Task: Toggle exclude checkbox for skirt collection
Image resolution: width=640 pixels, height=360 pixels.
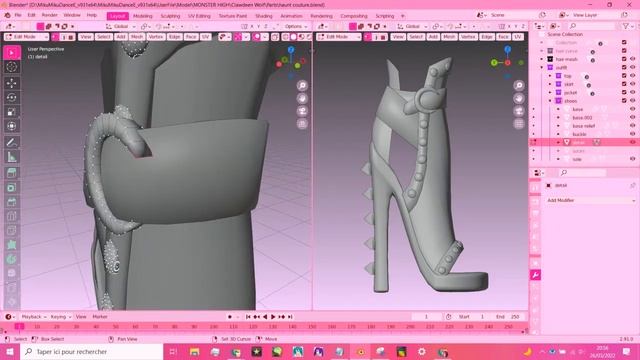Action: click(624, 84)
